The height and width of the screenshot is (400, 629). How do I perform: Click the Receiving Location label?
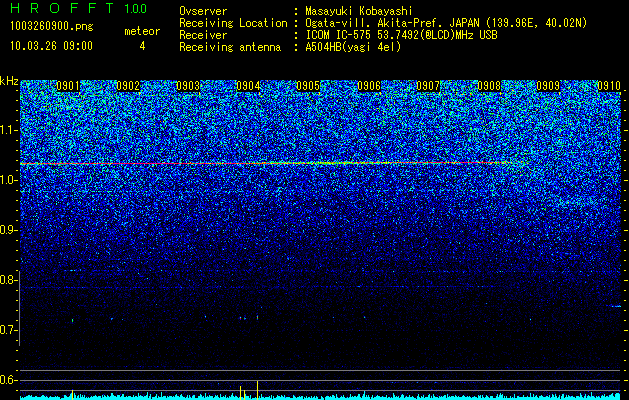tap(233, 23)
